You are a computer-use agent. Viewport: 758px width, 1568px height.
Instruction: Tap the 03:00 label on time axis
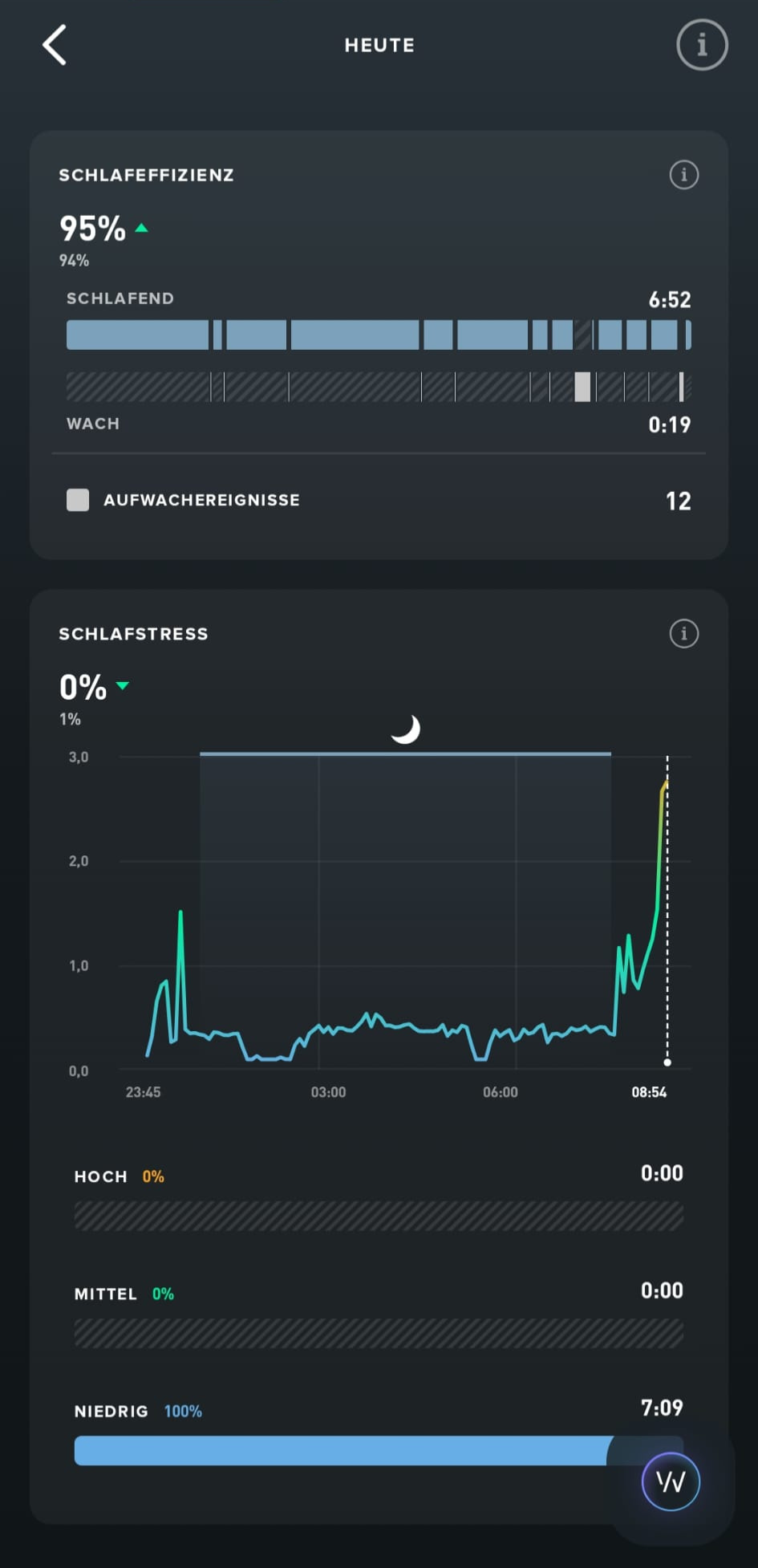click(x=328, y=1092)
